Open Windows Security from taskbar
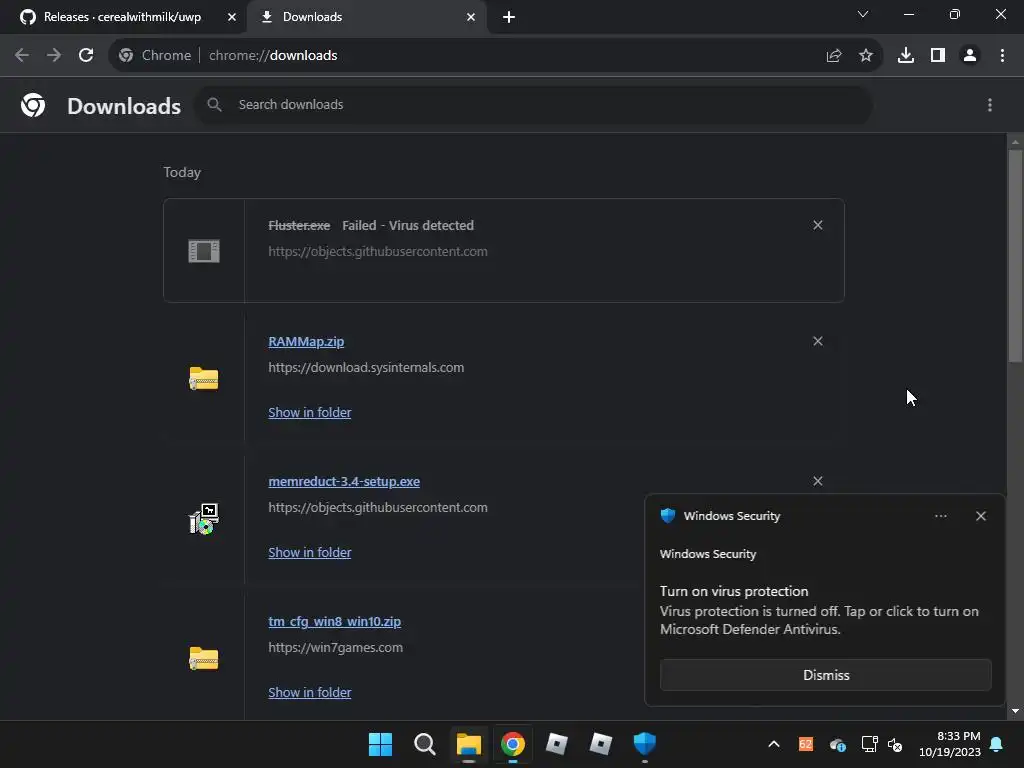The width and height of the screenshot is (1024, 768). point(645,744)
